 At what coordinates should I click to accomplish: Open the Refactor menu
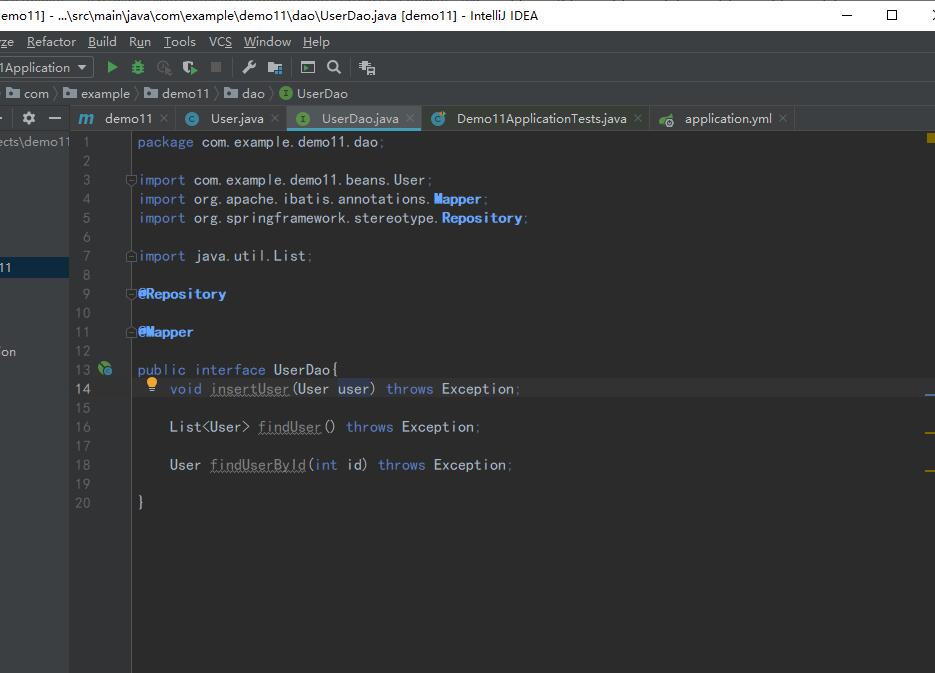(51, 42)
